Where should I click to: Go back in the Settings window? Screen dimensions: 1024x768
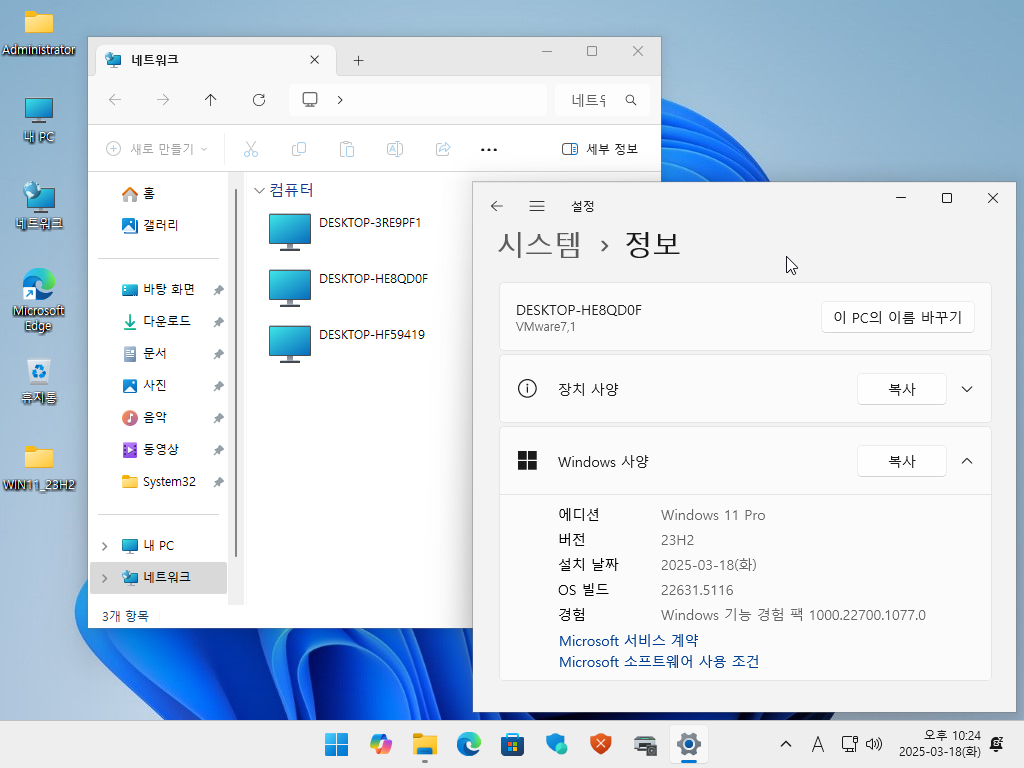[x=496, y=206]
